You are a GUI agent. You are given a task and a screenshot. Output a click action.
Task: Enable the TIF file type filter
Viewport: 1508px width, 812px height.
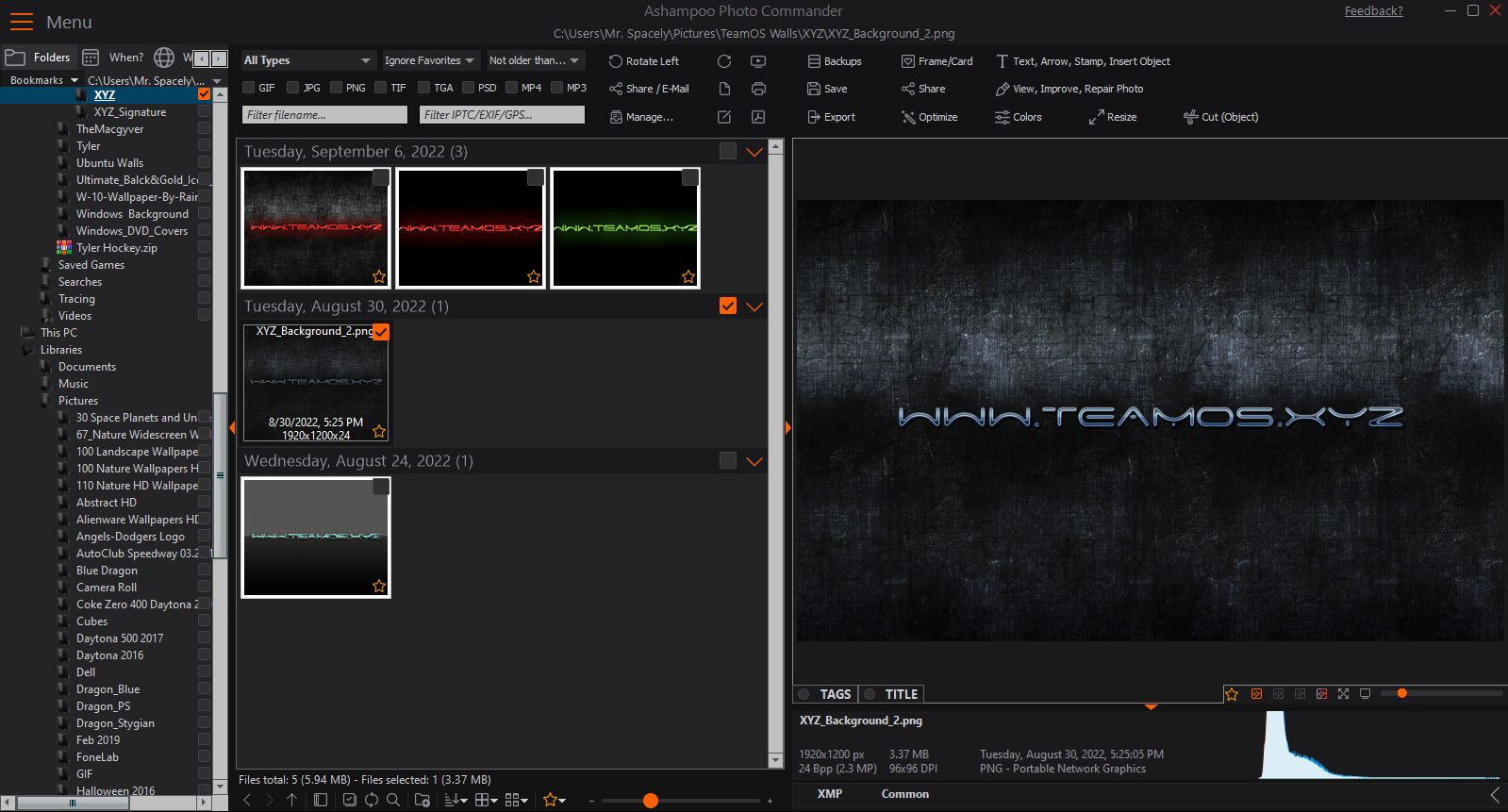click(381, 88)
